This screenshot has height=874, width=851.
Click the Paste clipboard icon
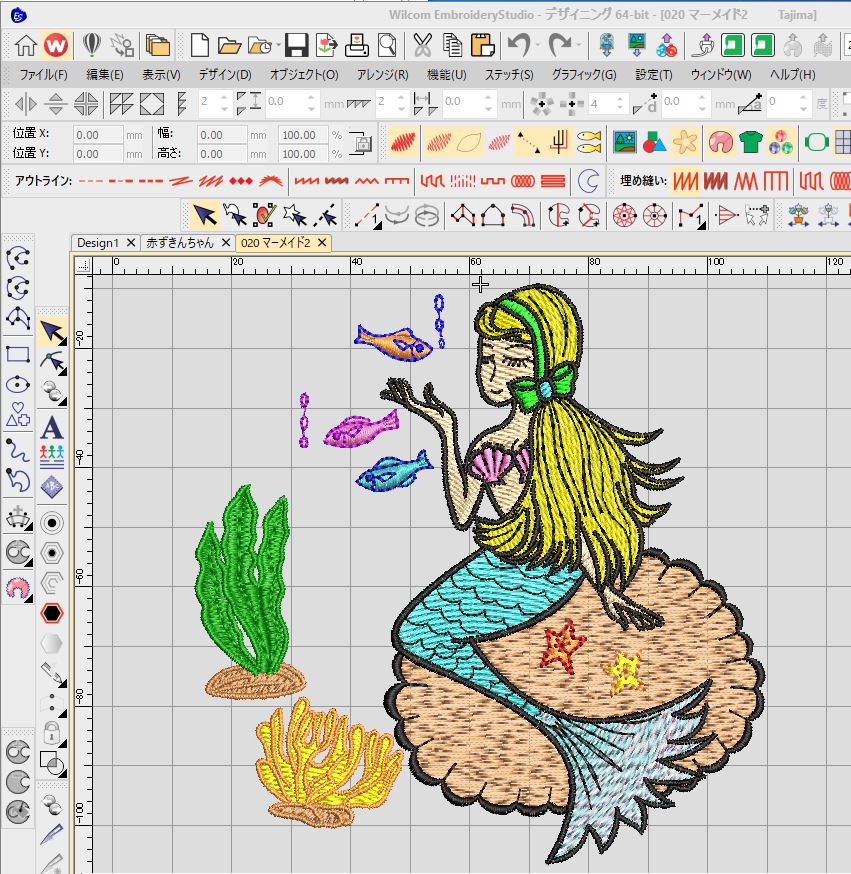(482, 45)
